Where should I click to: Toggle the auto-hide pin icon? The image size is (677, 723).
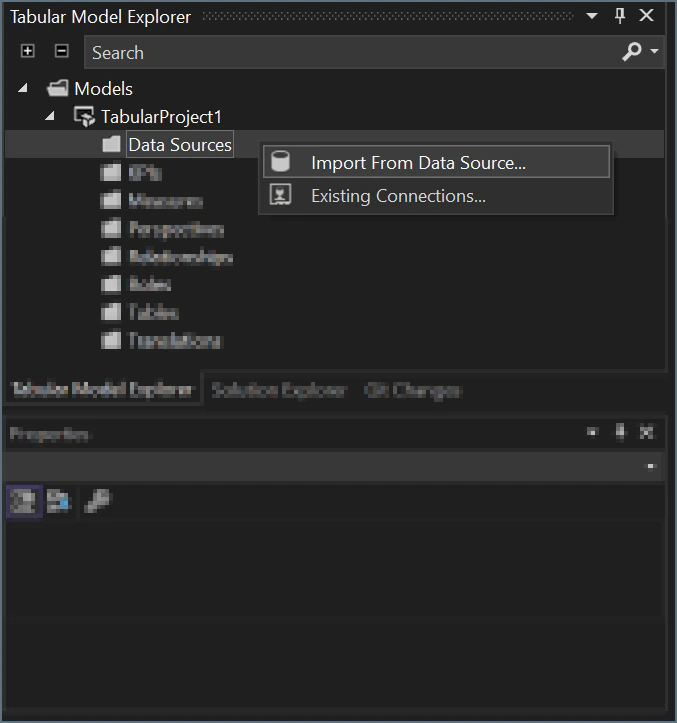pos(620,16)
